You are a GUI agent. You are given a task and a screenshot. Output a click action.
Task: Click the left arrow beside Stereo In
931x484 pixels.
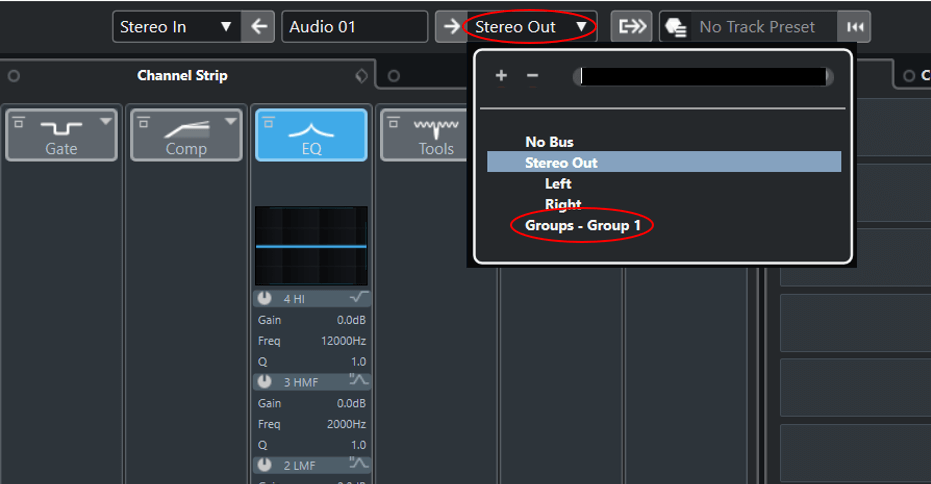[x=258, y=27]
